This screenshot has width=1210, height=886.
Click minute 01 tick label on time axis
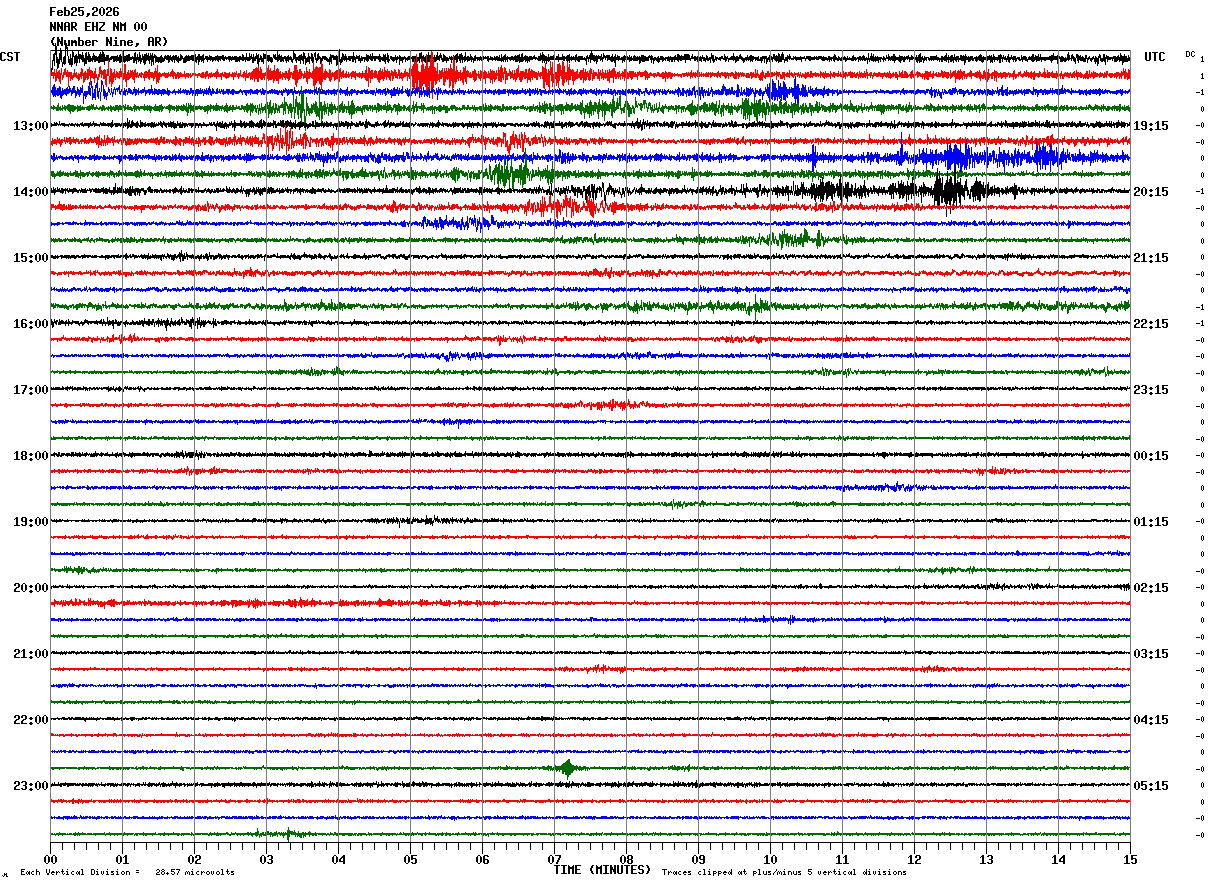[122, 859]
